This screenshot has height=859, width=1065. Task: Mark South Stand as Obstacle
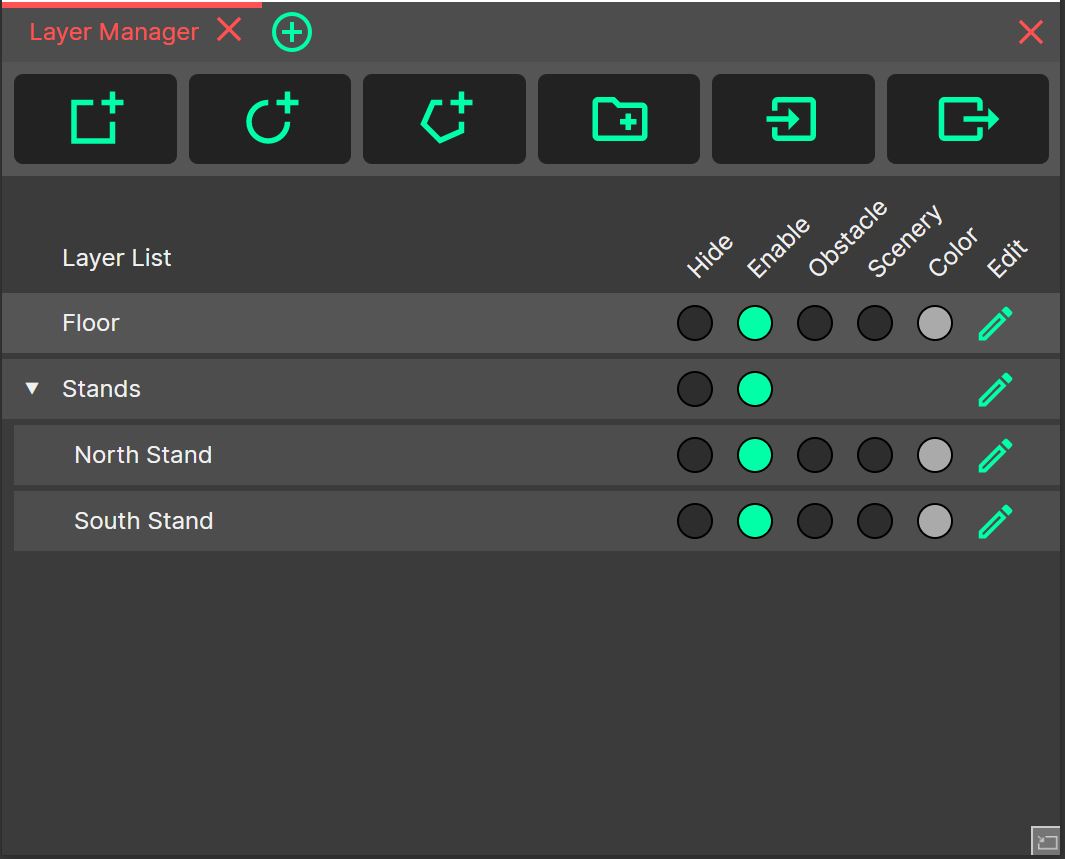[815, 521]
